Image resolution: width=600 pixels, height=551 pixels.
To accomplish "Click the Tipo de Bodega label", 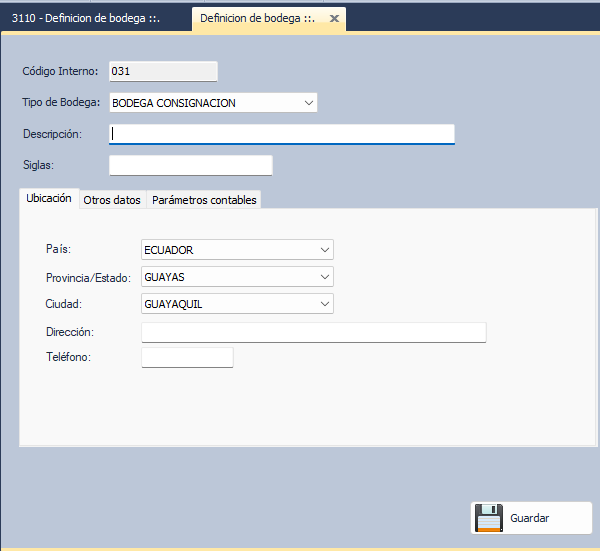I will tap(61, 102).
